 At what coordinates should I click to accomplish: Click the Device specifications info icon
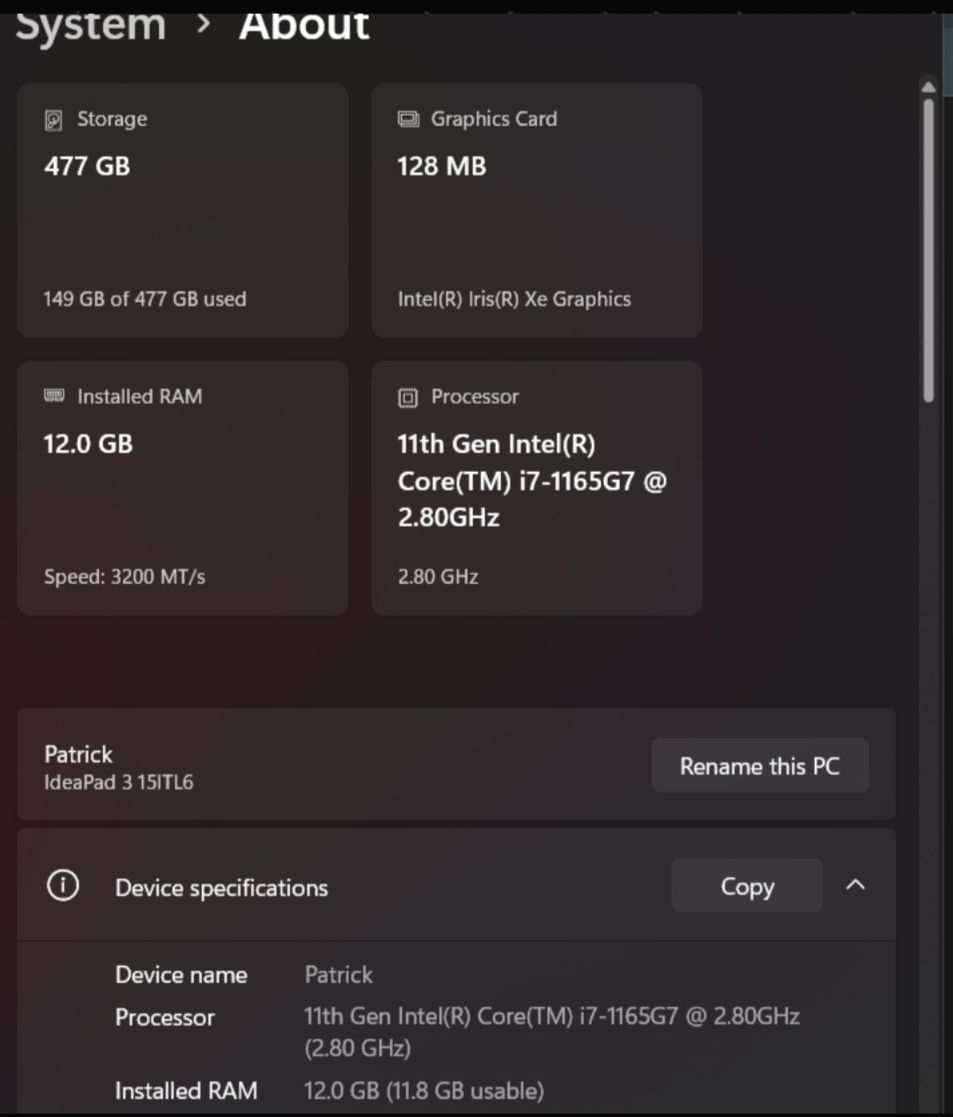click(63, 886)
